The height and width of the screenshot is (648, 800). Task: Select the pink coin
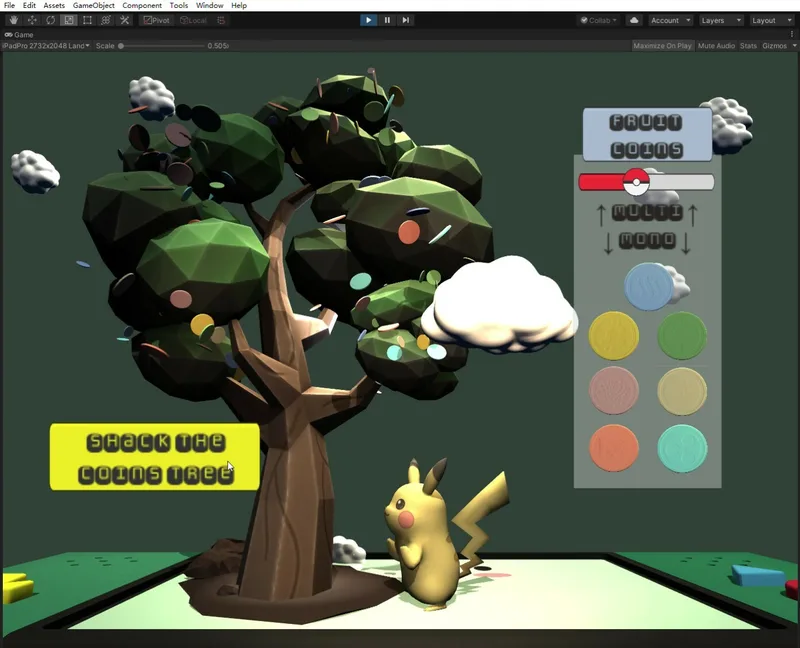[x=614, y=390]
